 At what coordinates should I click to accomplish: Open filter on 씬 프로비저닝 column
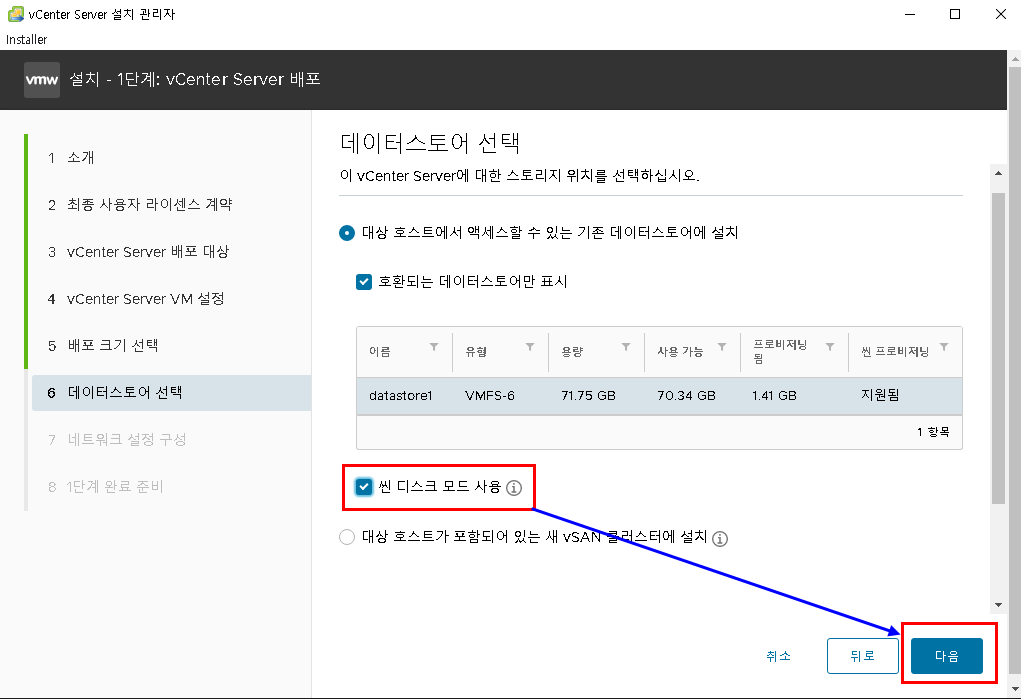(944, 347)
